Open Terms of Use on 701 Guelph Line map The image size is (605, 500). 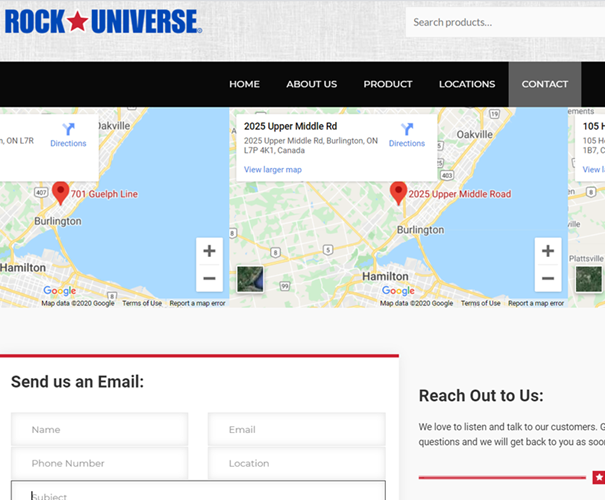[142, 303]
